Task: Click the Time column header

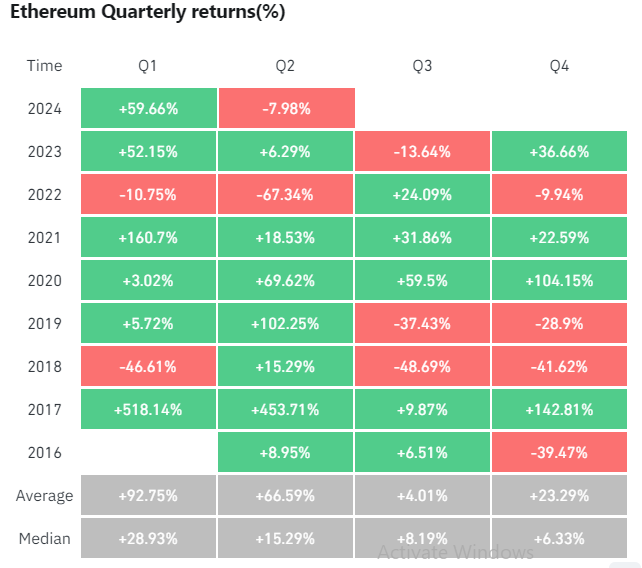Action: (44, 66)
